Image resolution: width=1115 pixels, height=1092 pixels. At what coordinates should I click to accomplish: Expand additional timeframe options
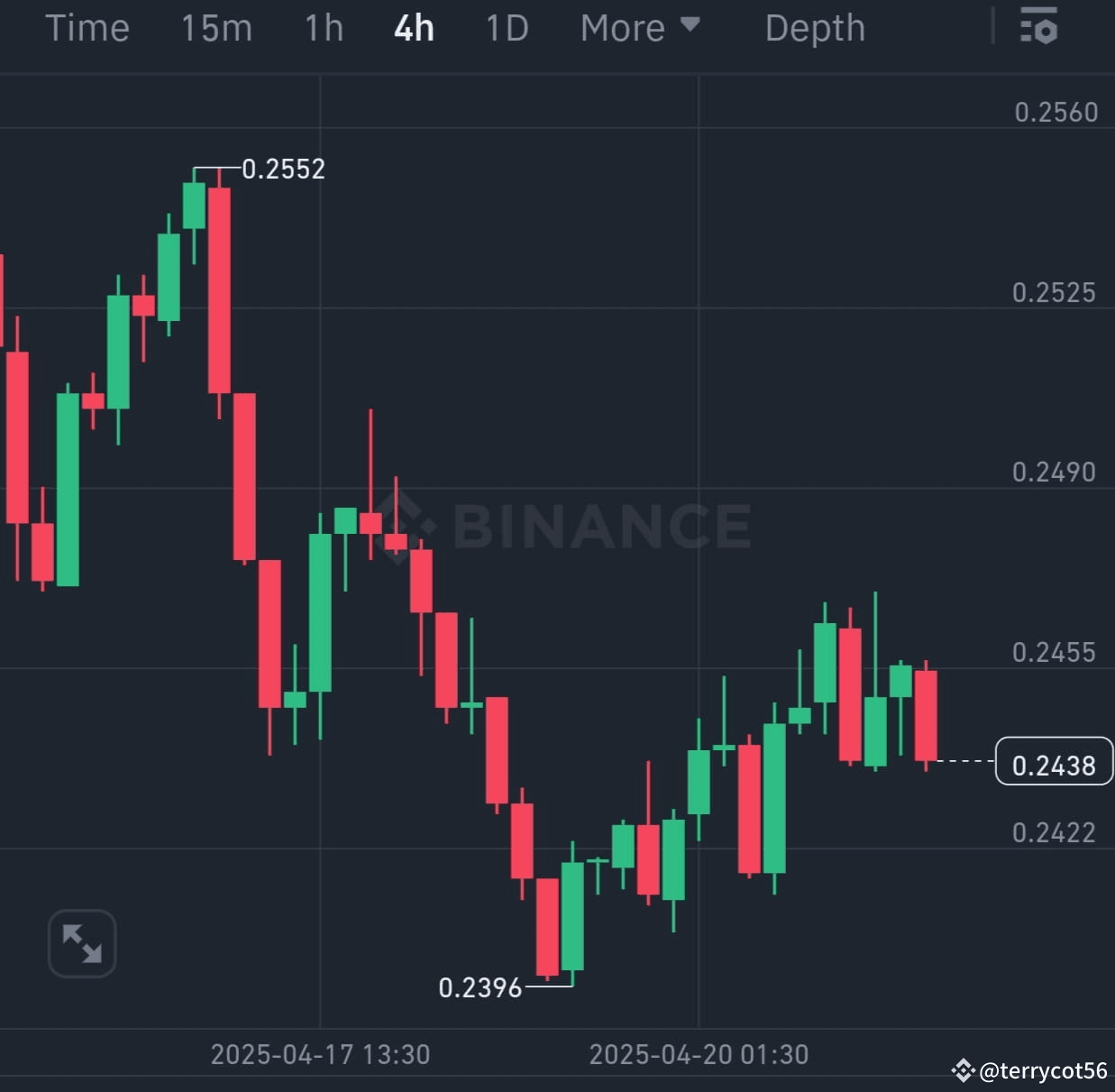pos(640,28)
